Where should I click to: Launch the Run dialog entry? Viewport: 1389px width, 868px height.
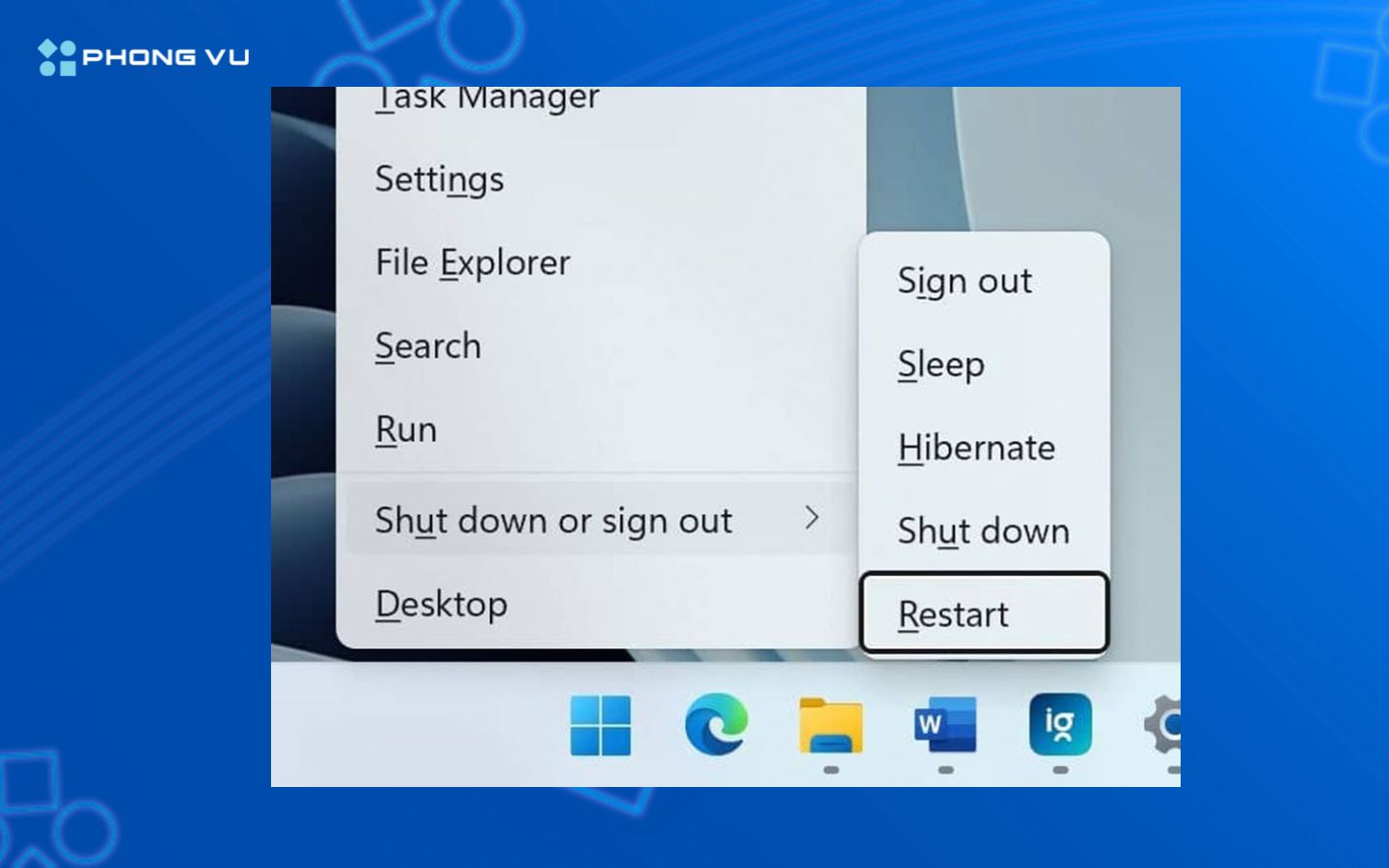405,429
